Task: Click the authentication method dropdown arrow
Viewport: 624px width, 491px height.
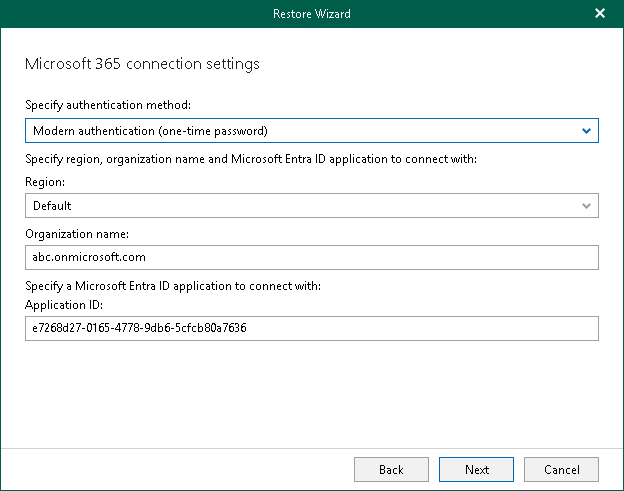Action: click(x=586, y=131)
